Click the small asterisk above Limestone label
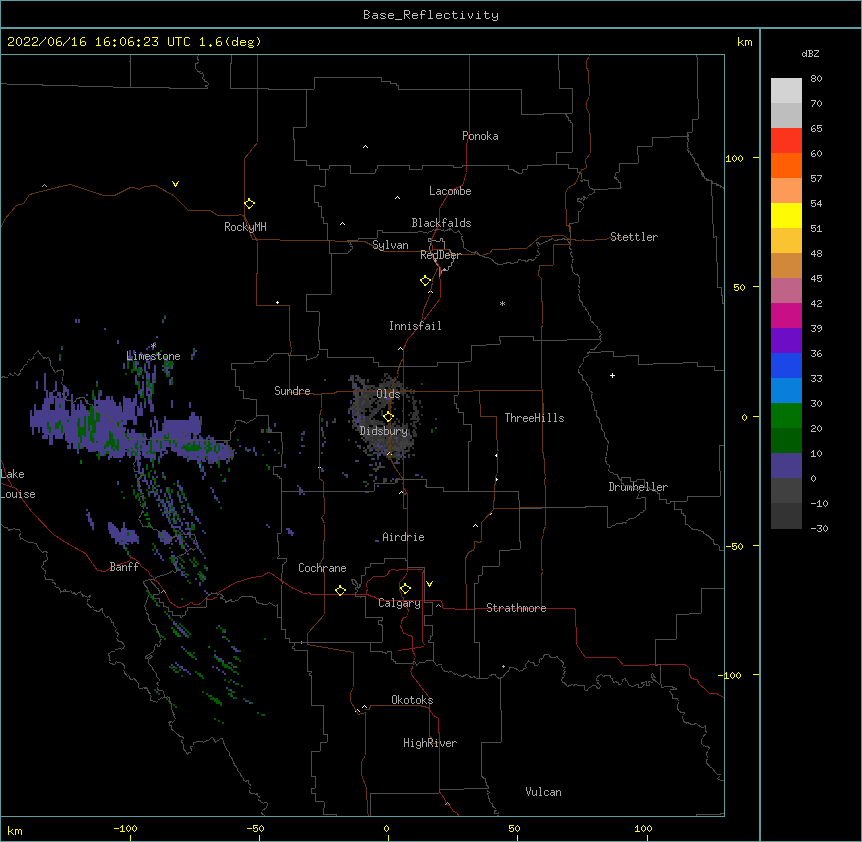This screenshot has height=842, width=862. [x=154, y=346]
